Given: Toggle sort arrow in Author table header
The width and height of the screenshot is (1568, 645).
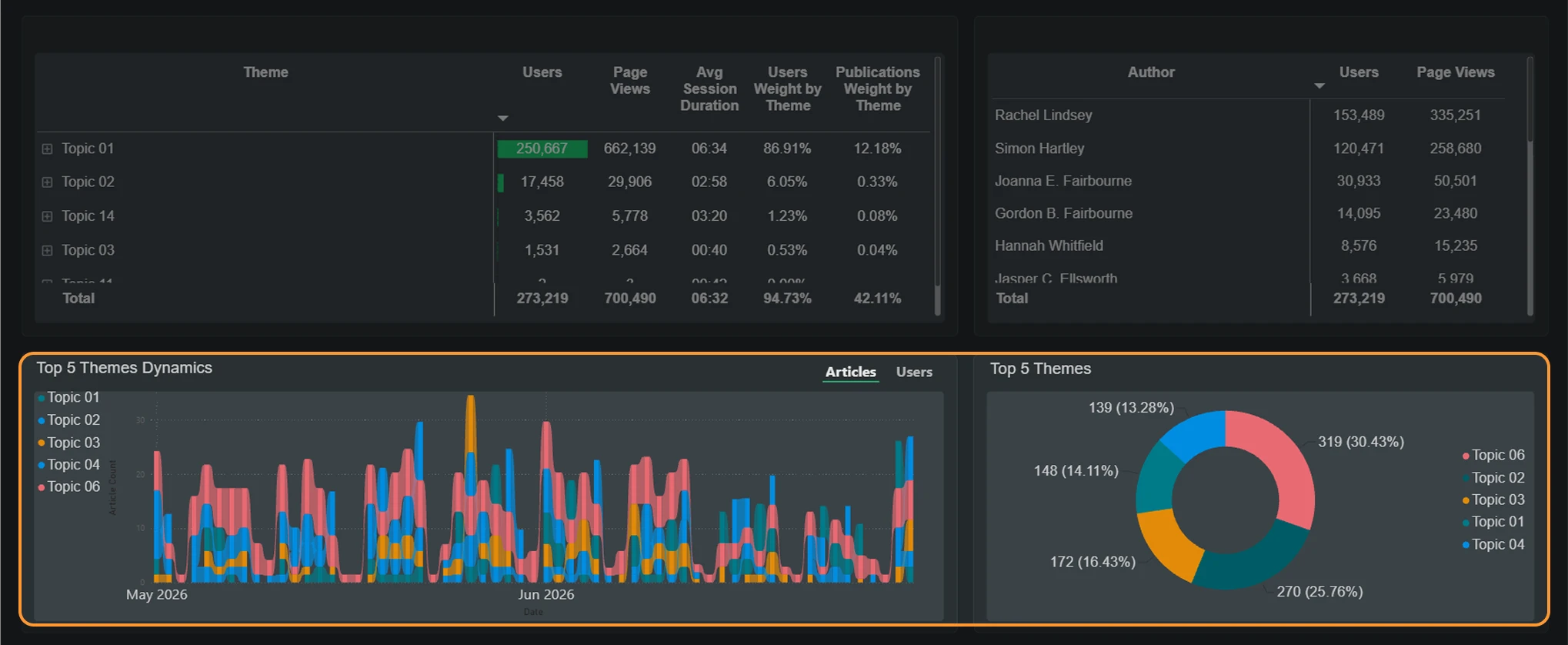Looking at the screenshot, I should click(x=1319, y=86).
